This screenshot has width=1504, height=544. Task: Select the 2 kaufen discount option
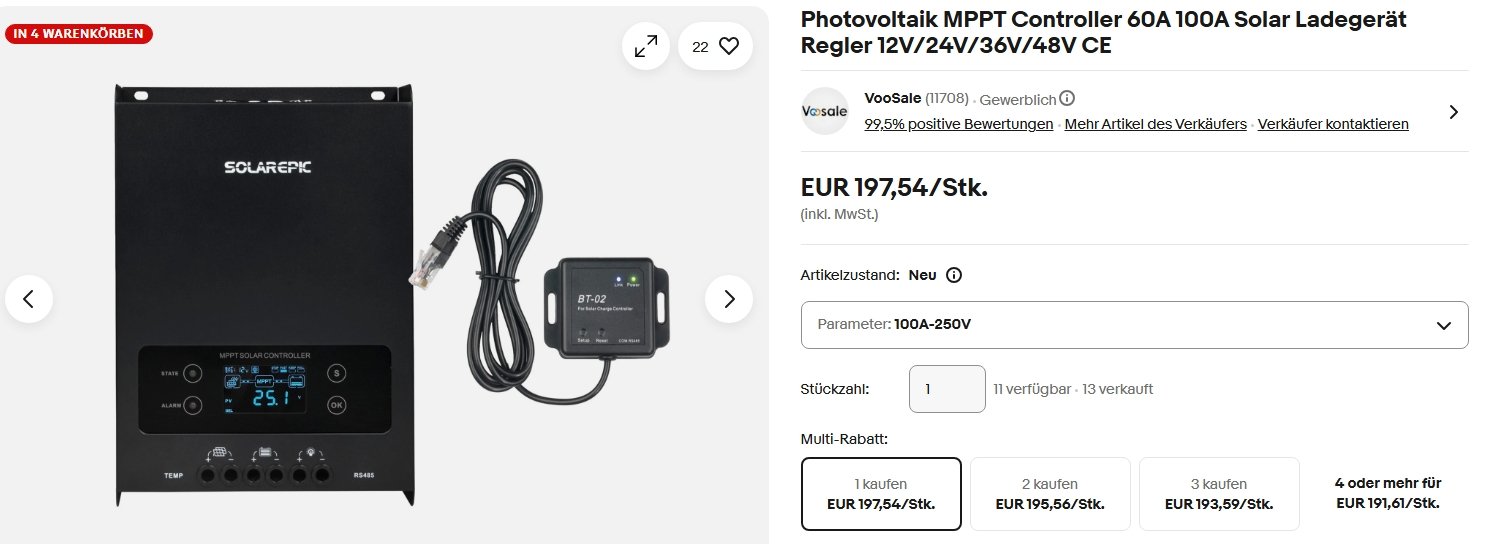point(1050,494)
